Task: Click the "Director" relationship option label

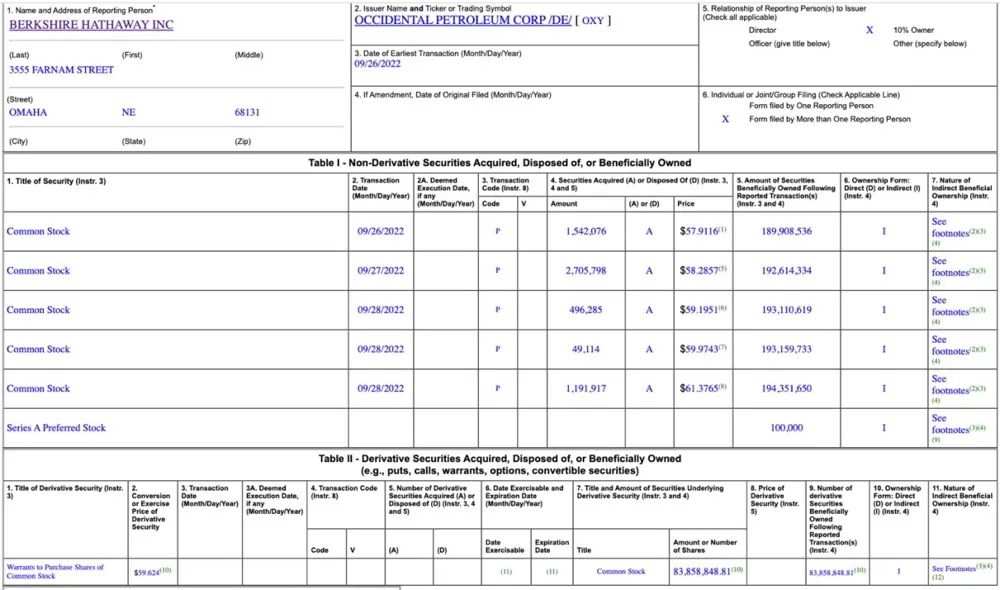Action: point(762,30)
